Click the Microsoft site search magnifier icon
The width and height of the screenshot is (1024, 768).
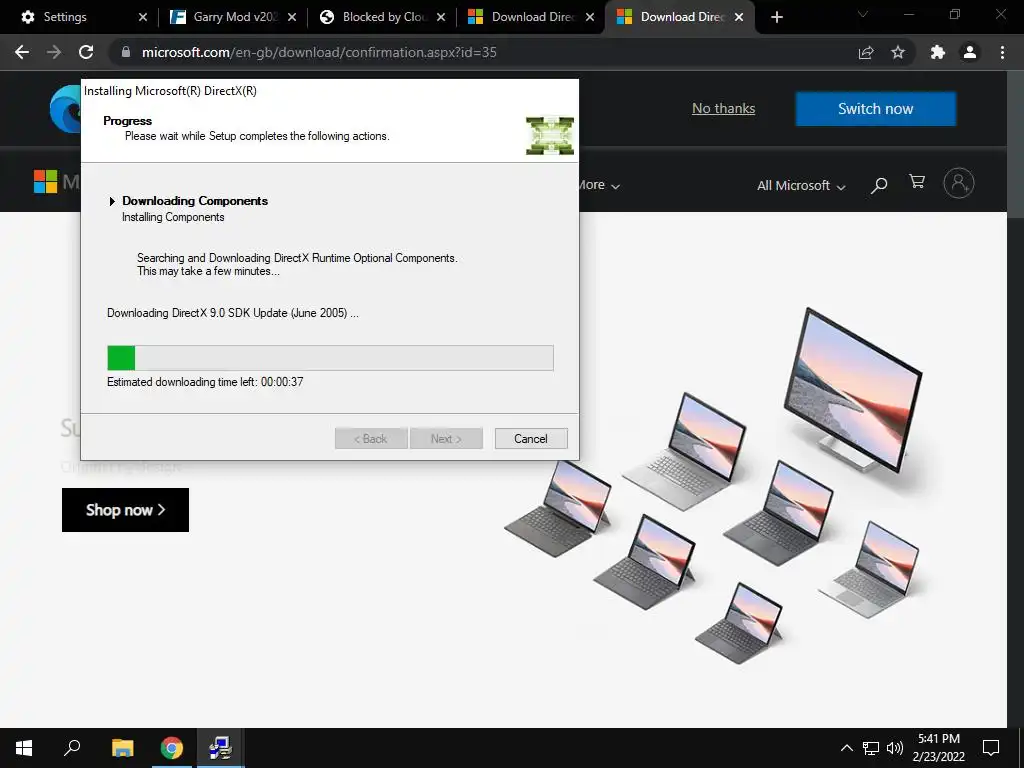tap(879, 185)
